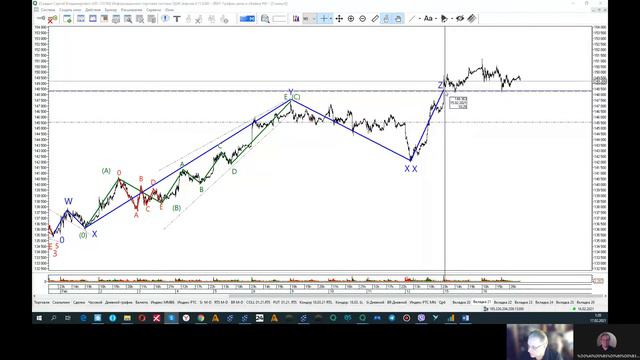Click the key connection icon in toolbar
The height and width of the screenshot is (360, 640).
41,18
